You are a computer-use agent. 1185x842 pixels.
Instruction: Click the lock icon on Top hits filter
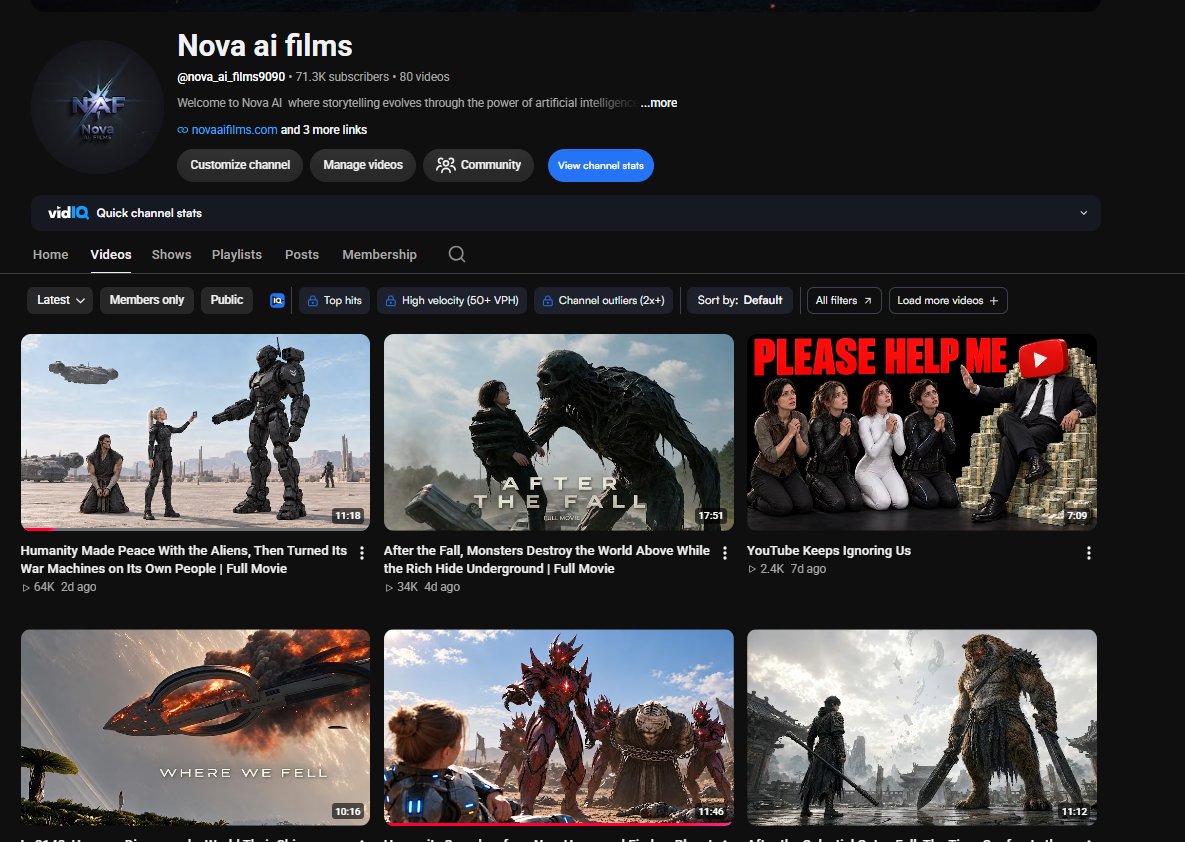pos(312,301)
